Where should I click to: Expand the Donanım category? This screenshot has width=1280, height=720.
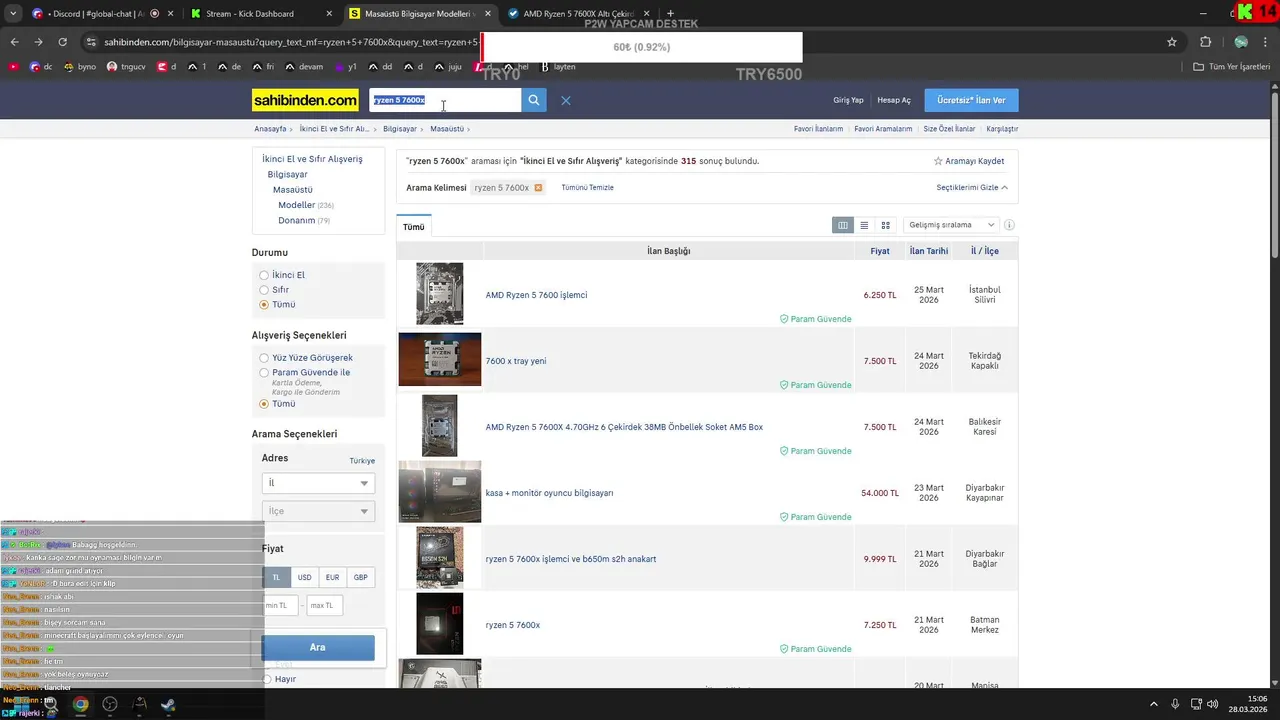coord(296,220)
